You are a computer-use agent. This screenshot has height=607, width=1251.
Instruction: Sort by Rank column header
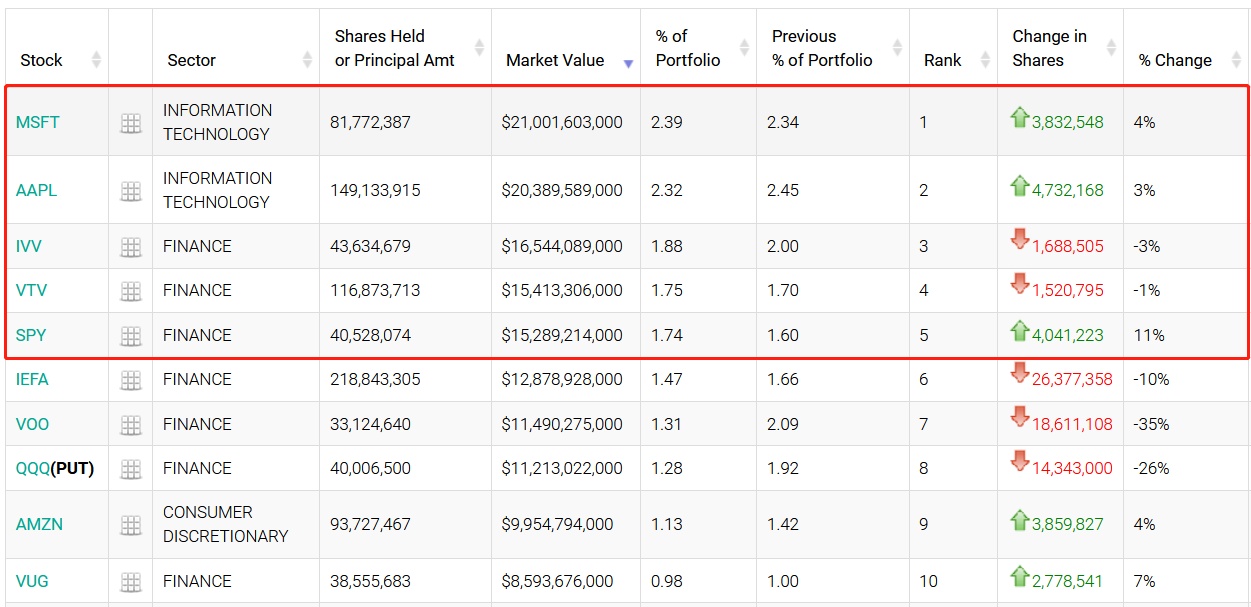(x=942, y=60)
